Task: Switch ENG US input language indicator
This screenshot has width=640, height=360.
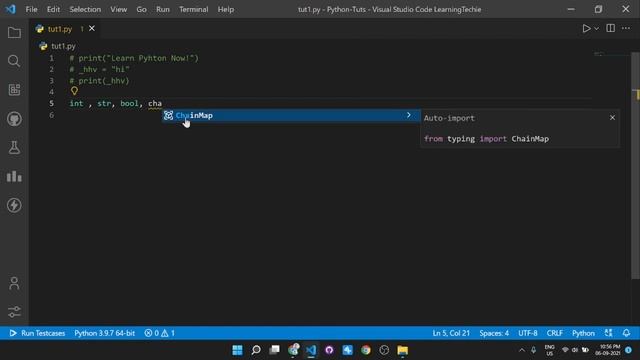Action: tap(549, 350)
